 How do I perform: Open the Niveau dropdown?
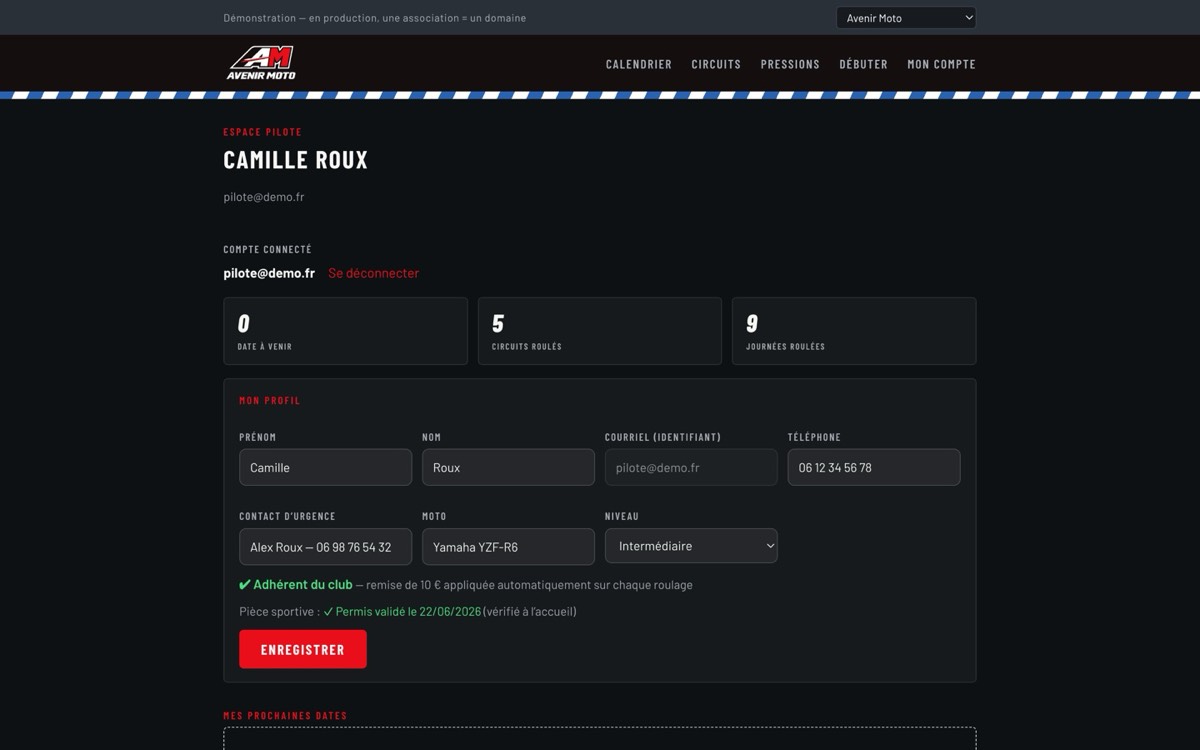point(691,546)
